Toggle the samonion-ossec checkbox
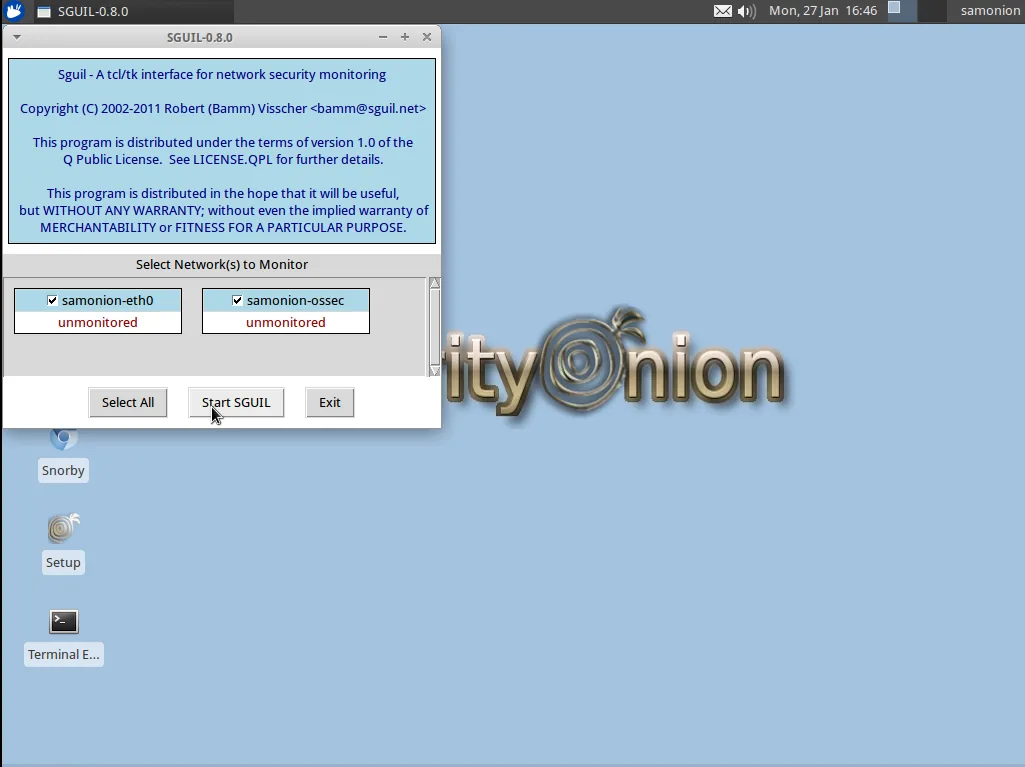Screen dimensions: 1025x767 point(237,300)
